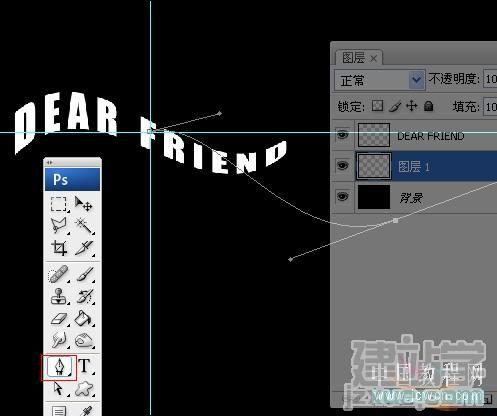497x416 pixels.
Task: Click the lock all padlock icon
Action: pos(428,106)
